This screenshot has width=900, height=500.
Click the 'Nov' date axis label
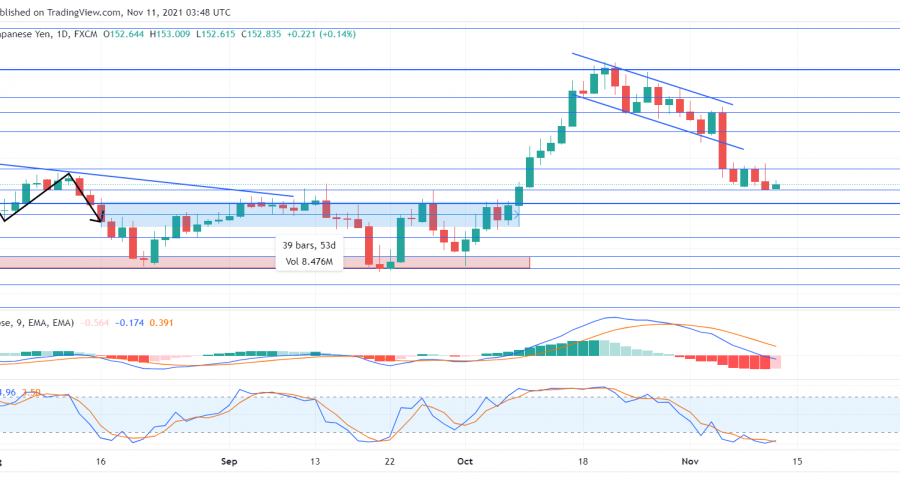(x=690, y=462)
